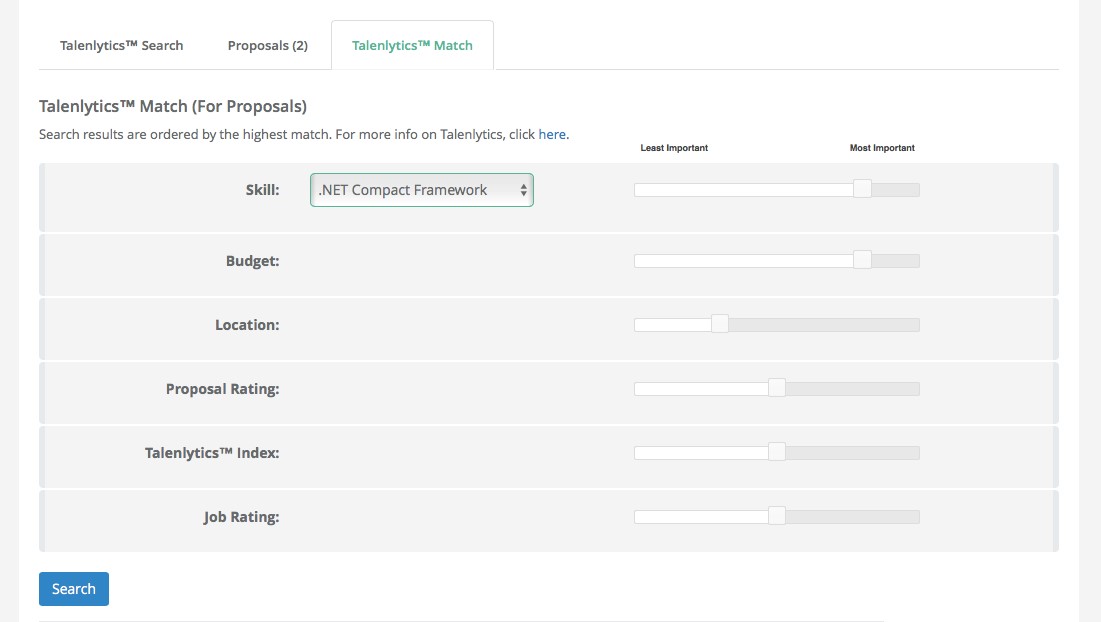The width and height of the screenshot is (1101, 622).
Task: Open the Skill dropdown (.NET Compact Framework)
Action: (422, 190)
